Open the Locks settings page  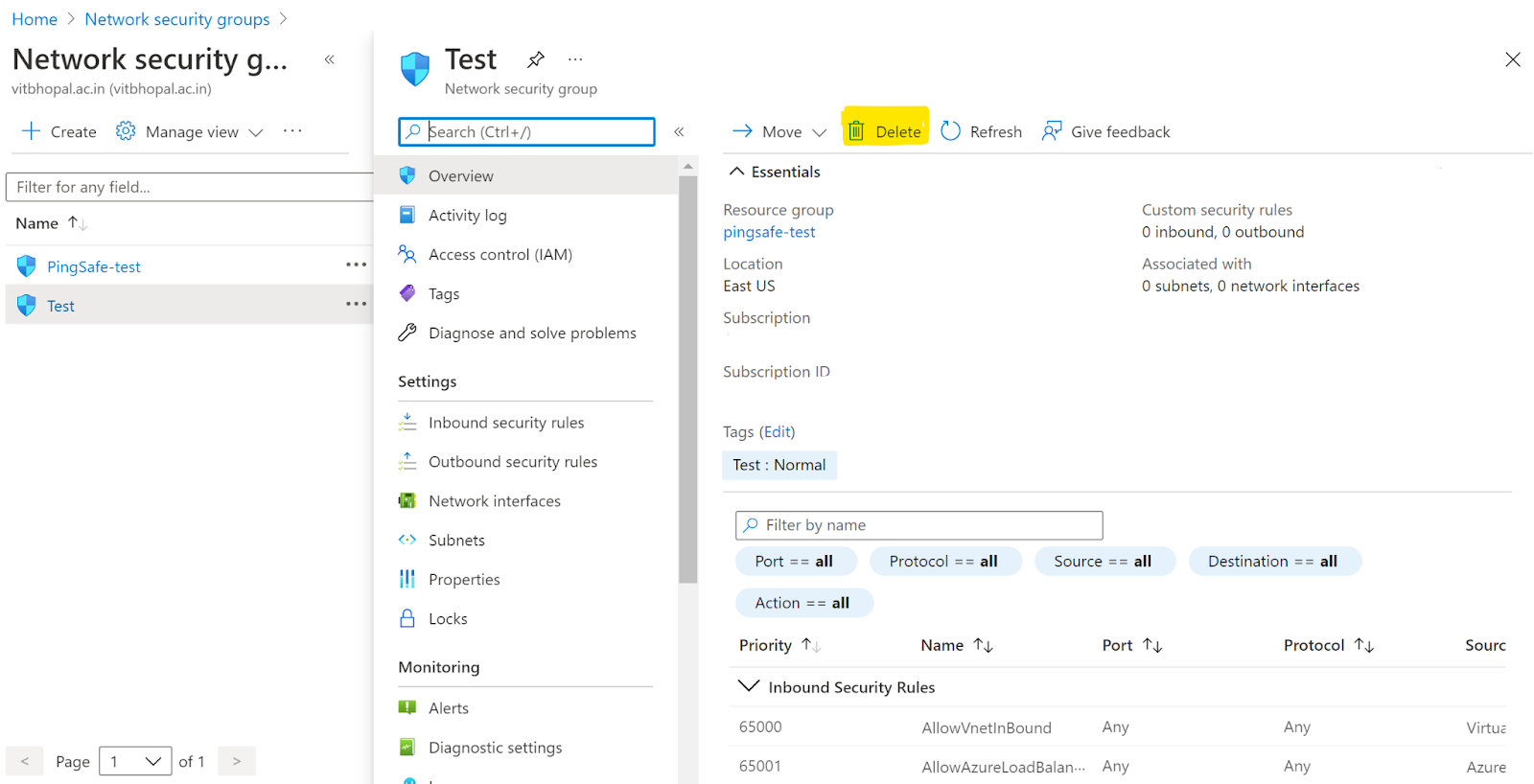(448, 619)
